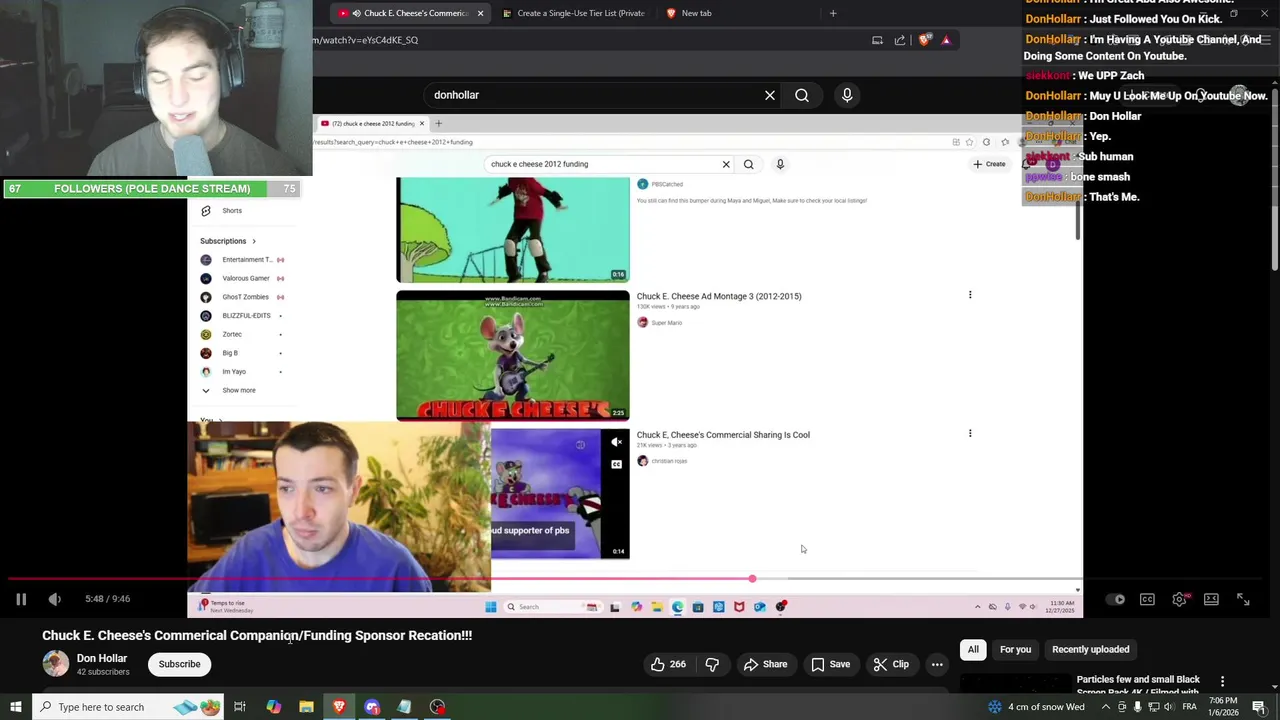This screenshot has height=720, width=1280.
Task: Click the inner YouTube Create button
Action: pos(990,164)
